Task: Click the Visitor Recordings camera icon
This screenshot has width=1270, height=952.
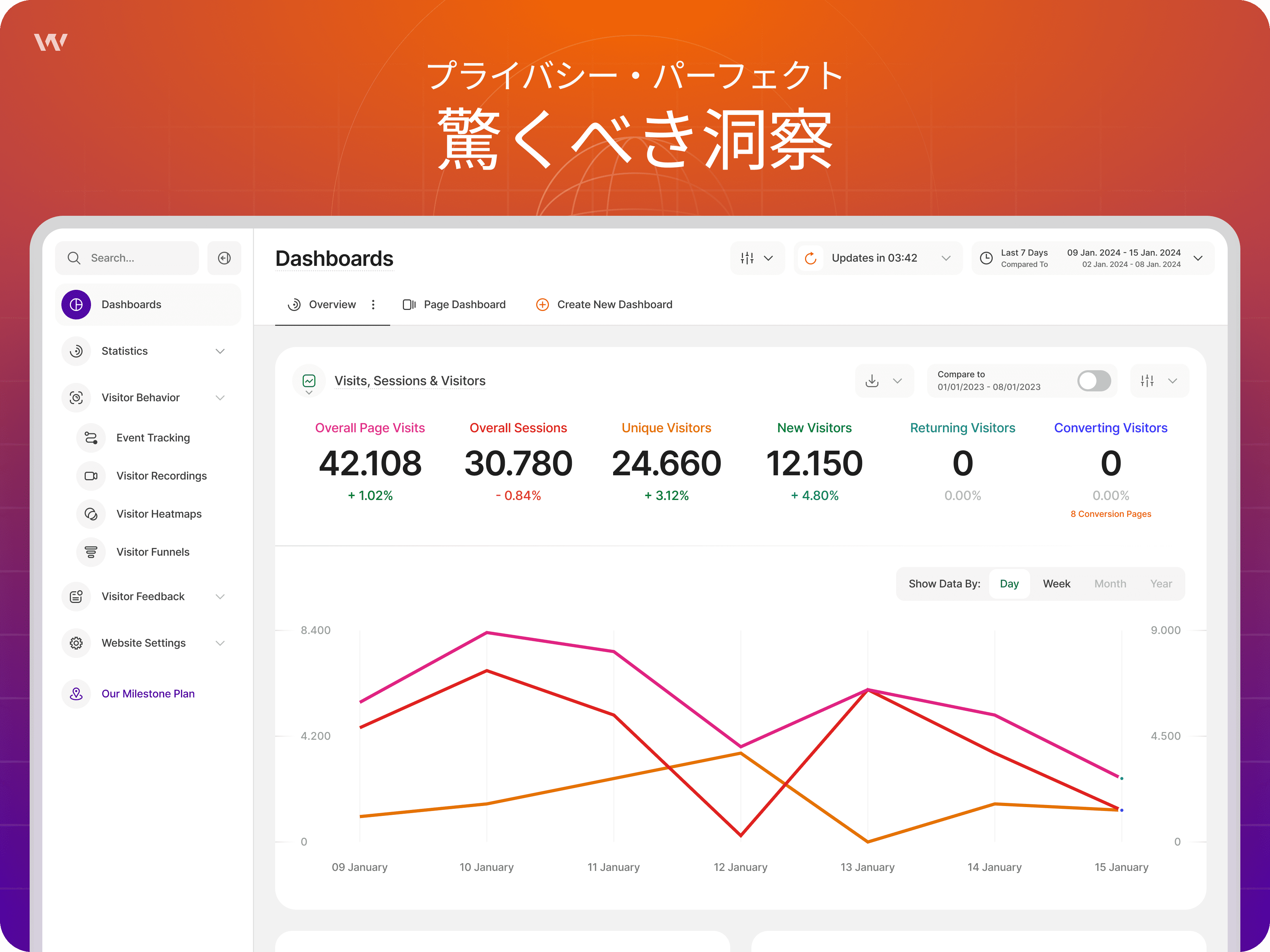Action: click(91, 476)
